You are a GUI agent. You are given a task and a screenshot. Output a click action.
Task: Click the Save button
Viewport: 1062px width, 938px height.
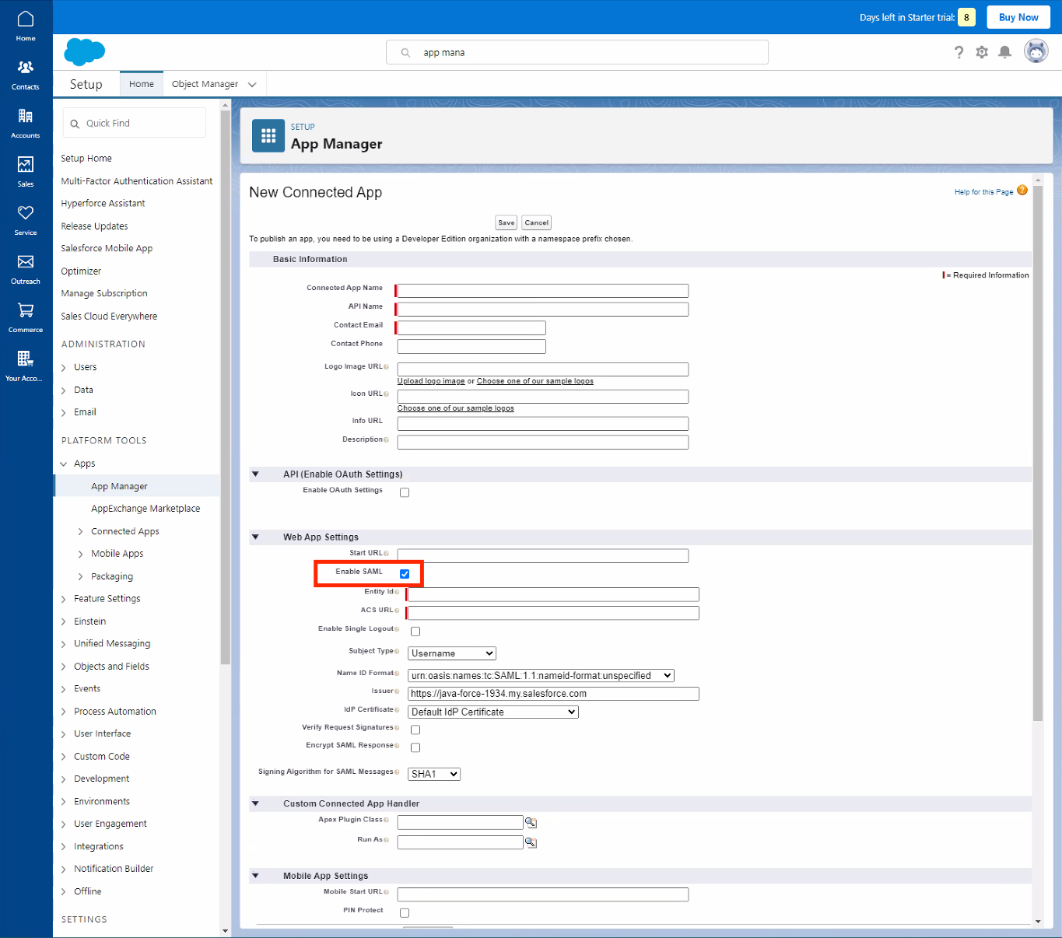506,223
